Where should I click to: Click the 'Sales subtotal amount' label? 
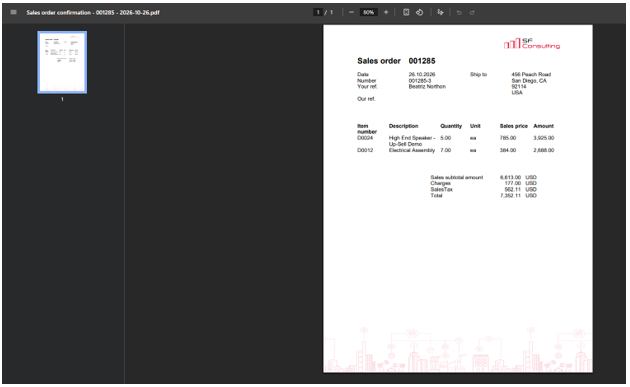(x=457, y=177)
